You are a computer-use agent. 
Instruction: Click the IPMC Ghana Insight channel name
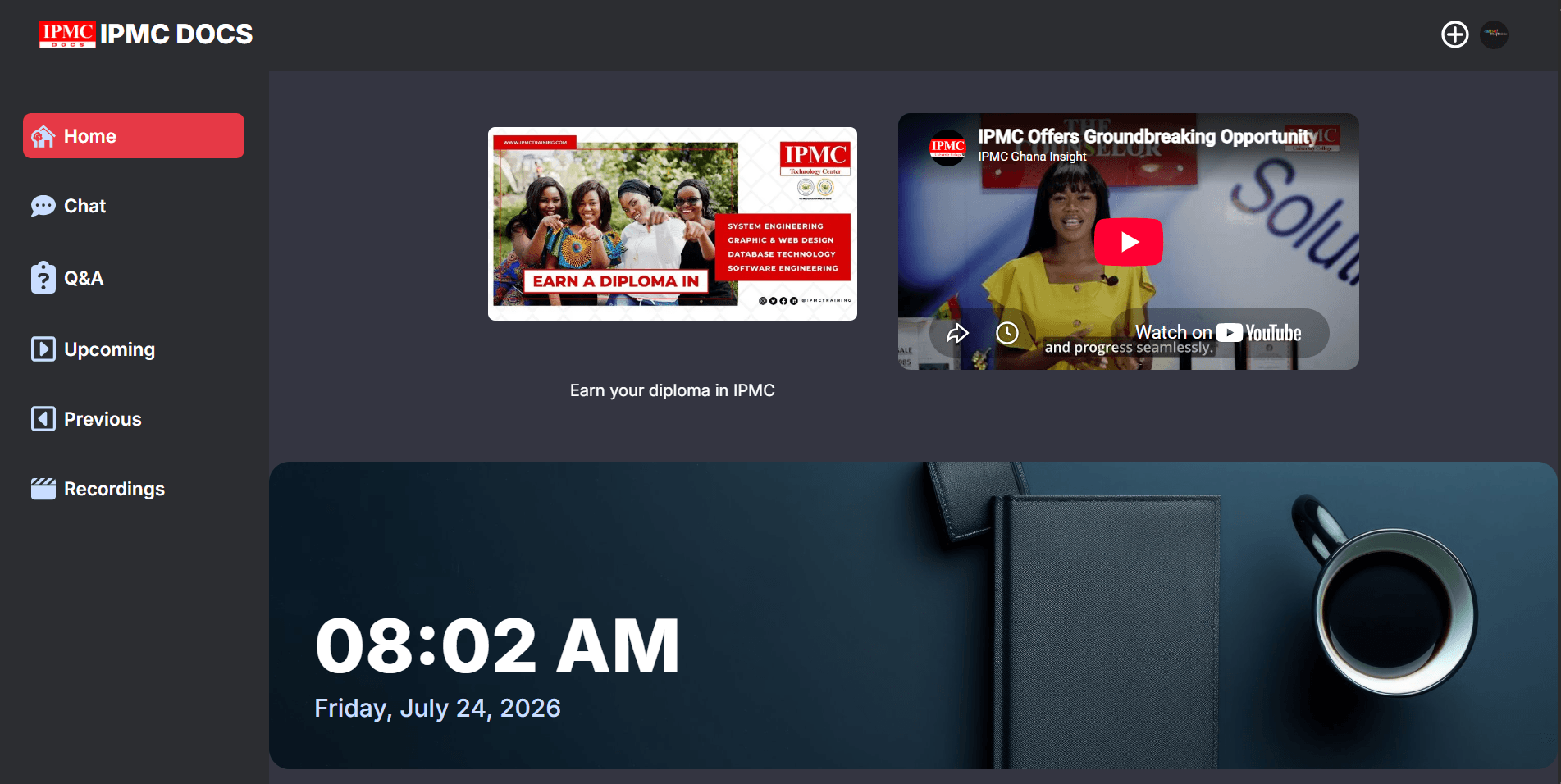click(x=1032, y=157)
